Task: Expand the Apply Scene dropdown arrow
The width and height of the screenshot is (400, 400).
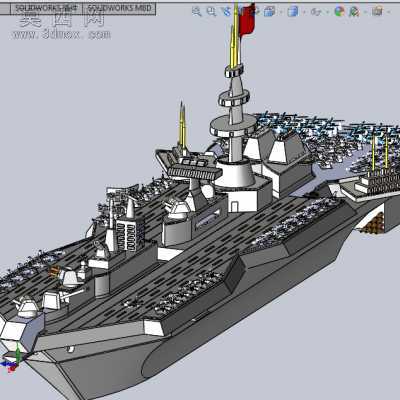Action: 366,12
